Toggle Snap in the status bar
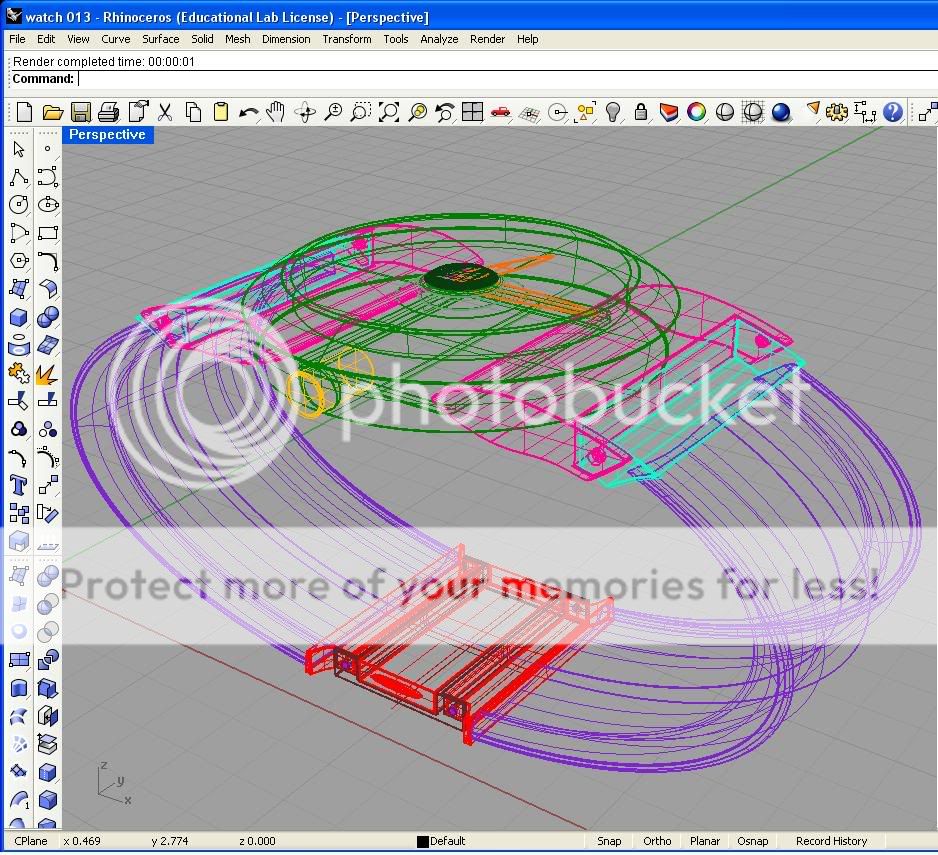 608,841
